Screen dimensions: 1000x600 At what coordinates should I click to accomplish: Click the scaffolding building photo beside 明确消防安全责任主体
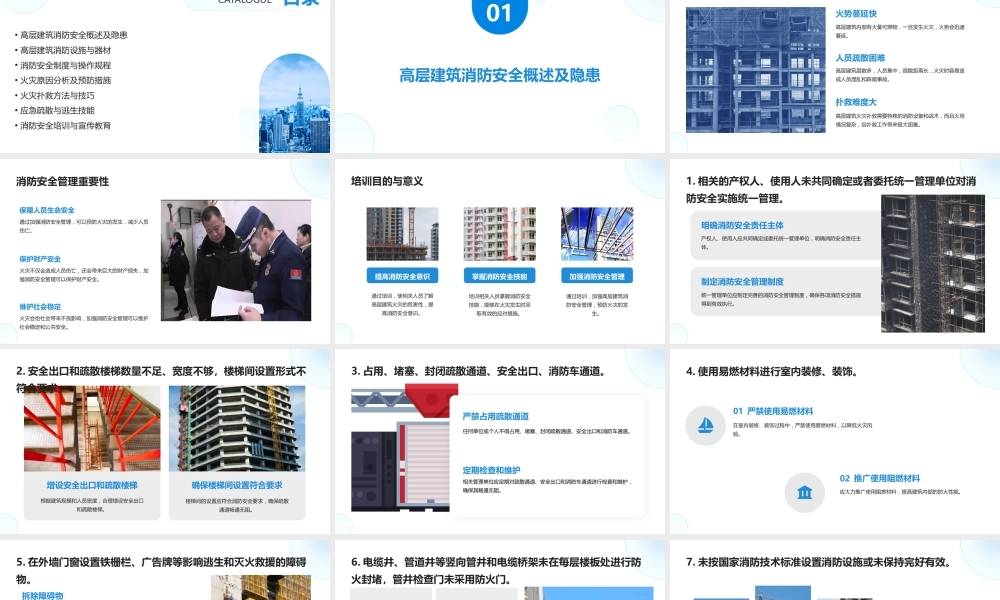(x=932, y=263)
